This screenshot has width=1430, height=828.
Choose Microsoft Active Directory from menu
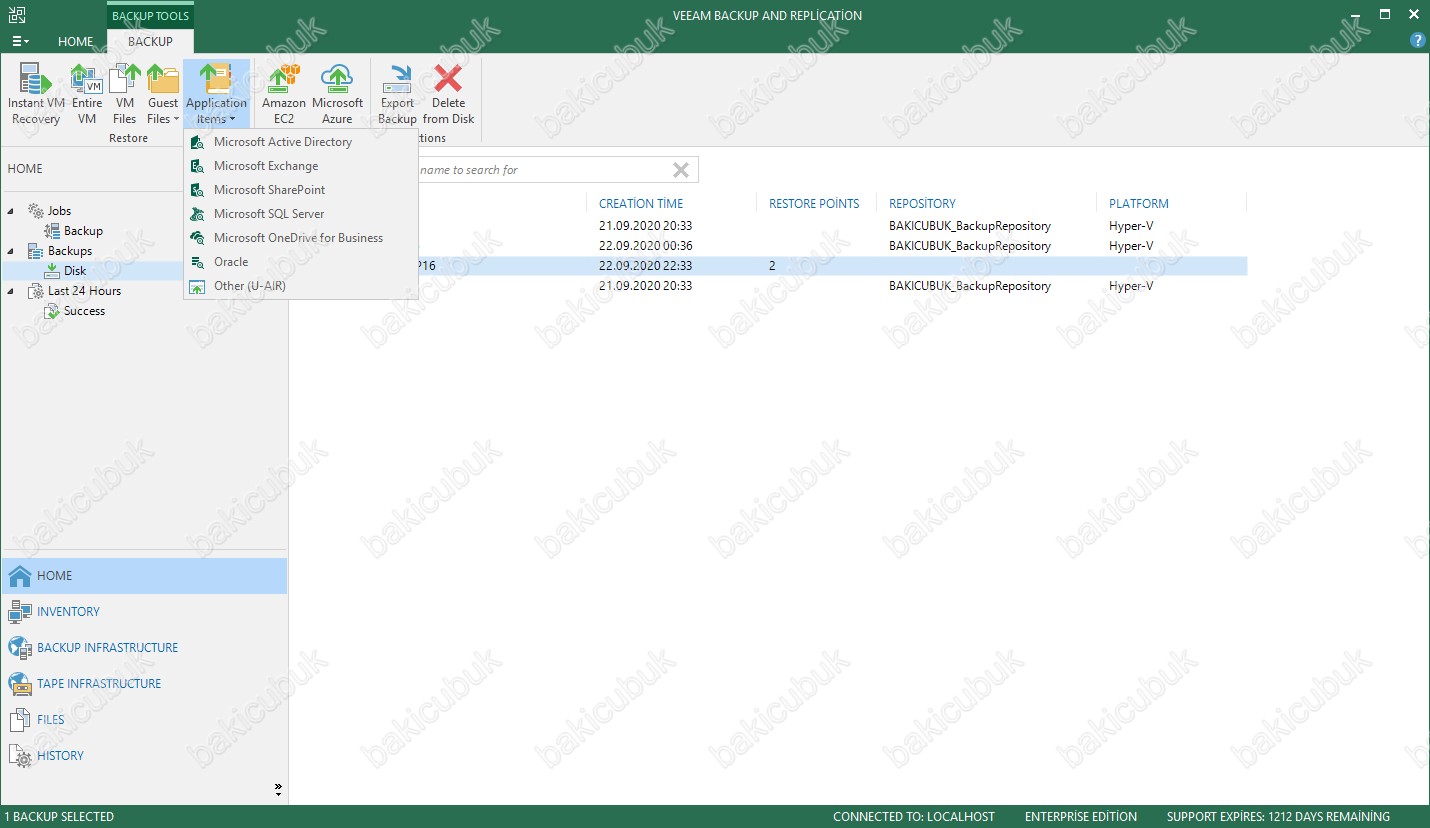(x=300, y=142)
